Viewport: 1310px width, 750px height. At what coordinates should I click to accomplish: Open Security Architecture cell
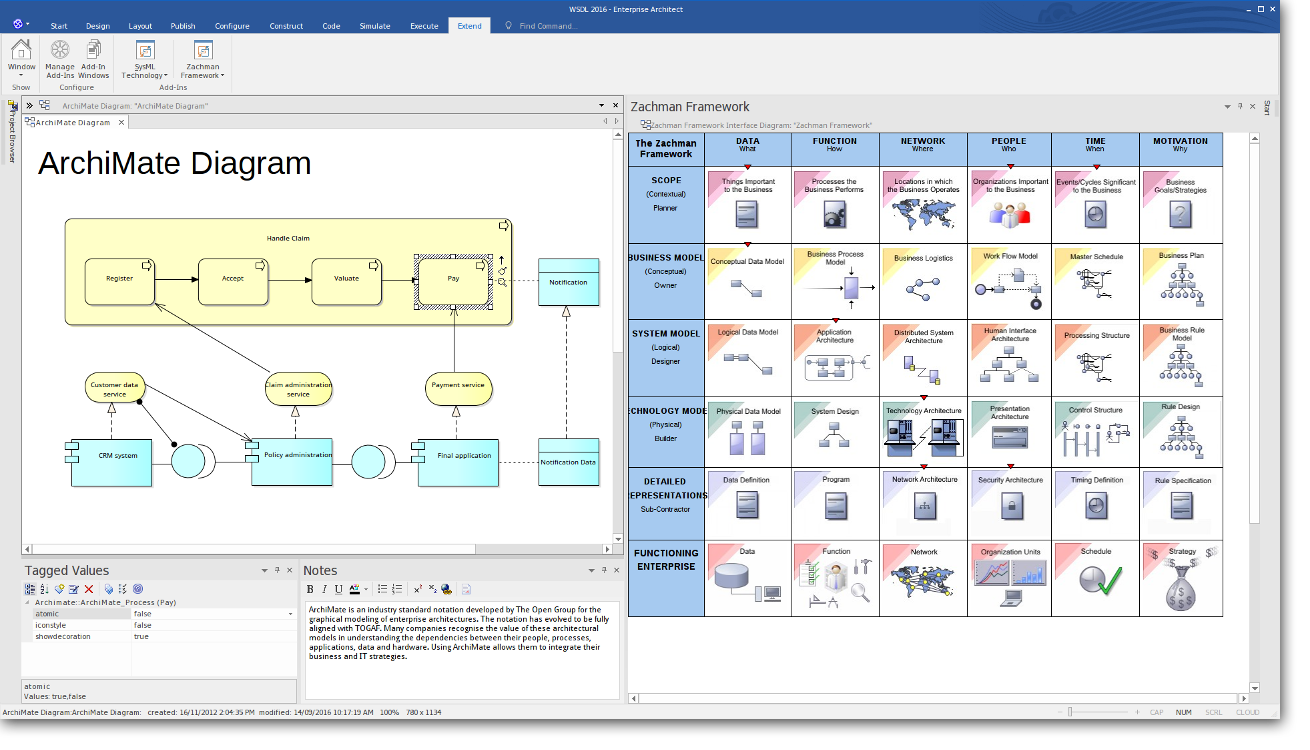(x=1010, y=504)
